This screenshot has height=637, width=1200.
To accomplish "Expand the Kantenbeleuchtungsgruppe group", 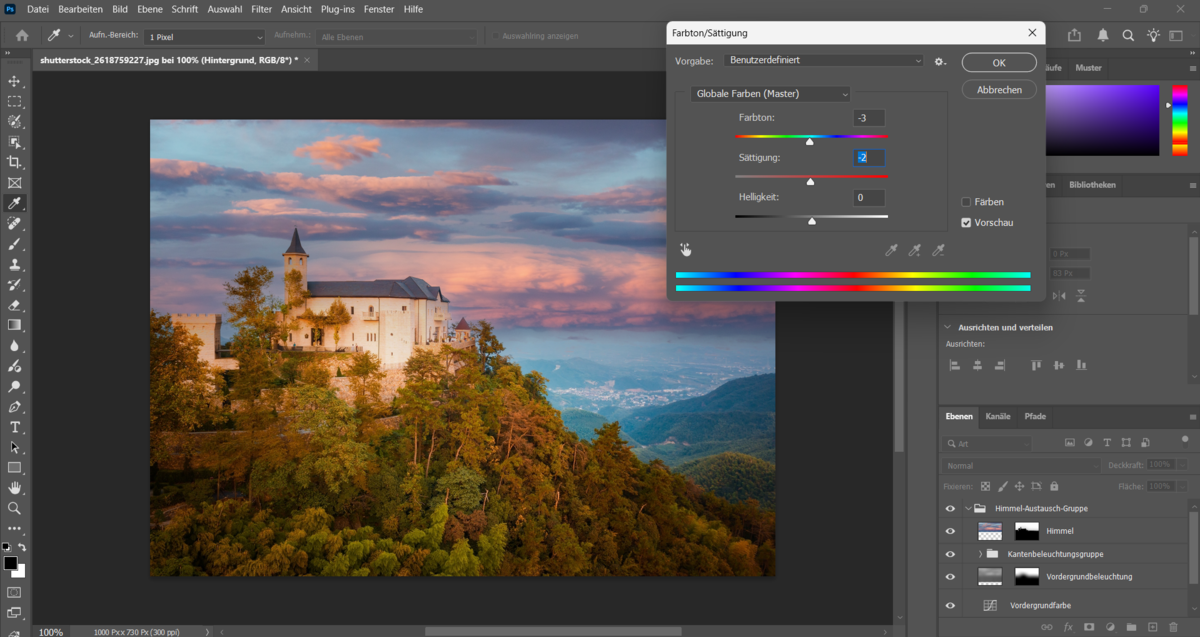I will coord(980,554).
